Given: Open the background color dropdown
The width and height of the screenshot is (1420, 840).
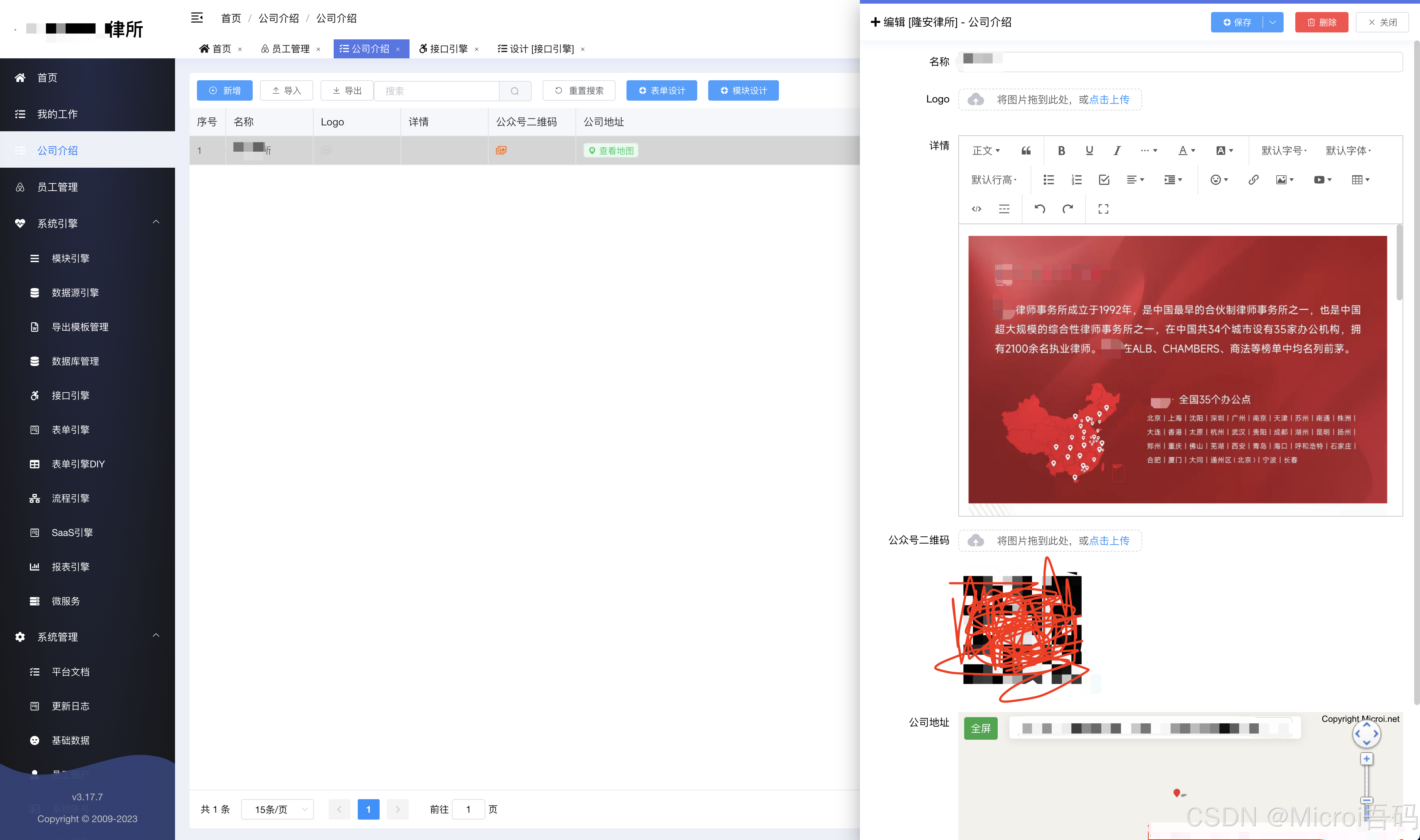Looking at the screenshot, I should tap(1224, 151).
